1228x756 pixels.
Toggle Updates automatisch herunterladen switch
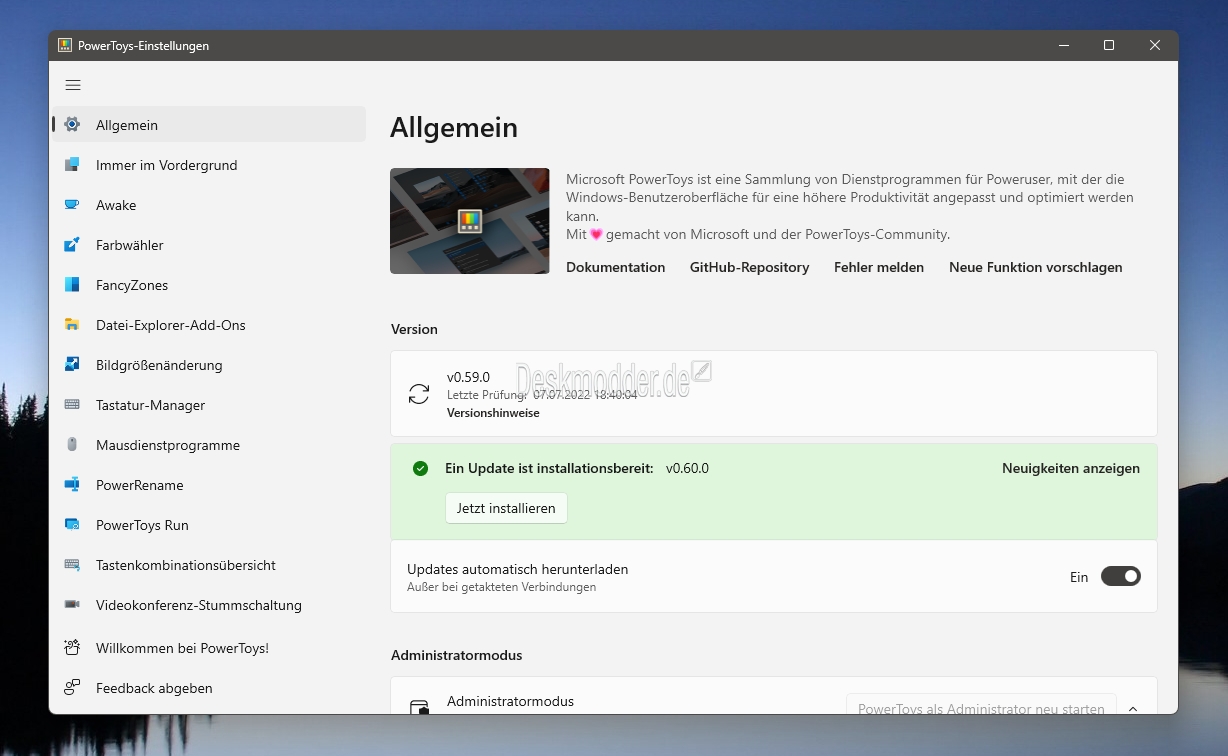tap(1121, 576)
